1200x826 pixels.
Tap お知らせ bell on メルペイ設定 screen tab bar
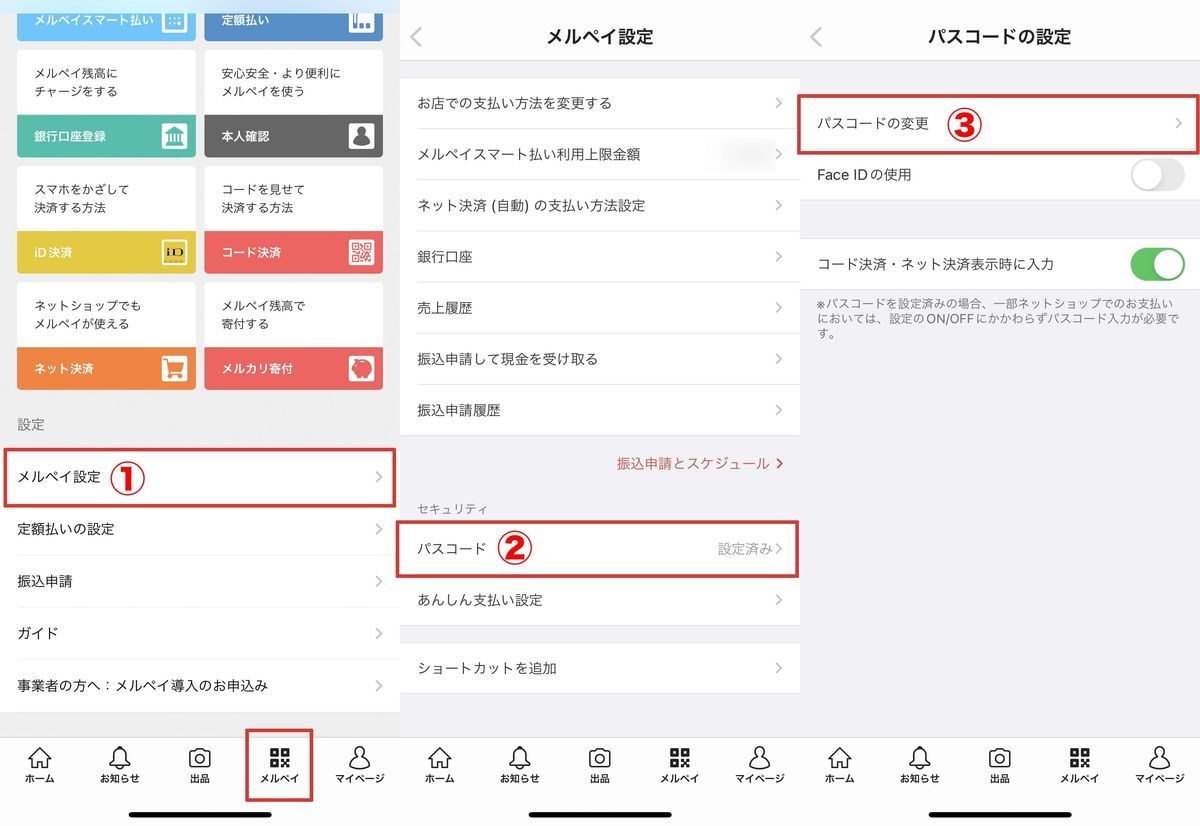pos(520,758)
